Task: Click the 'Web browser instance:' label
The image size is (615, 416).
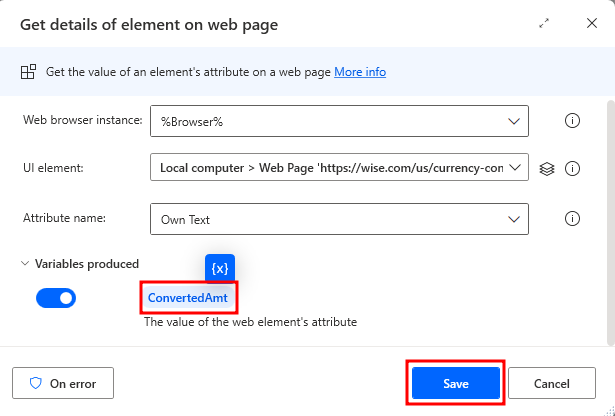Action: point(82,120)
